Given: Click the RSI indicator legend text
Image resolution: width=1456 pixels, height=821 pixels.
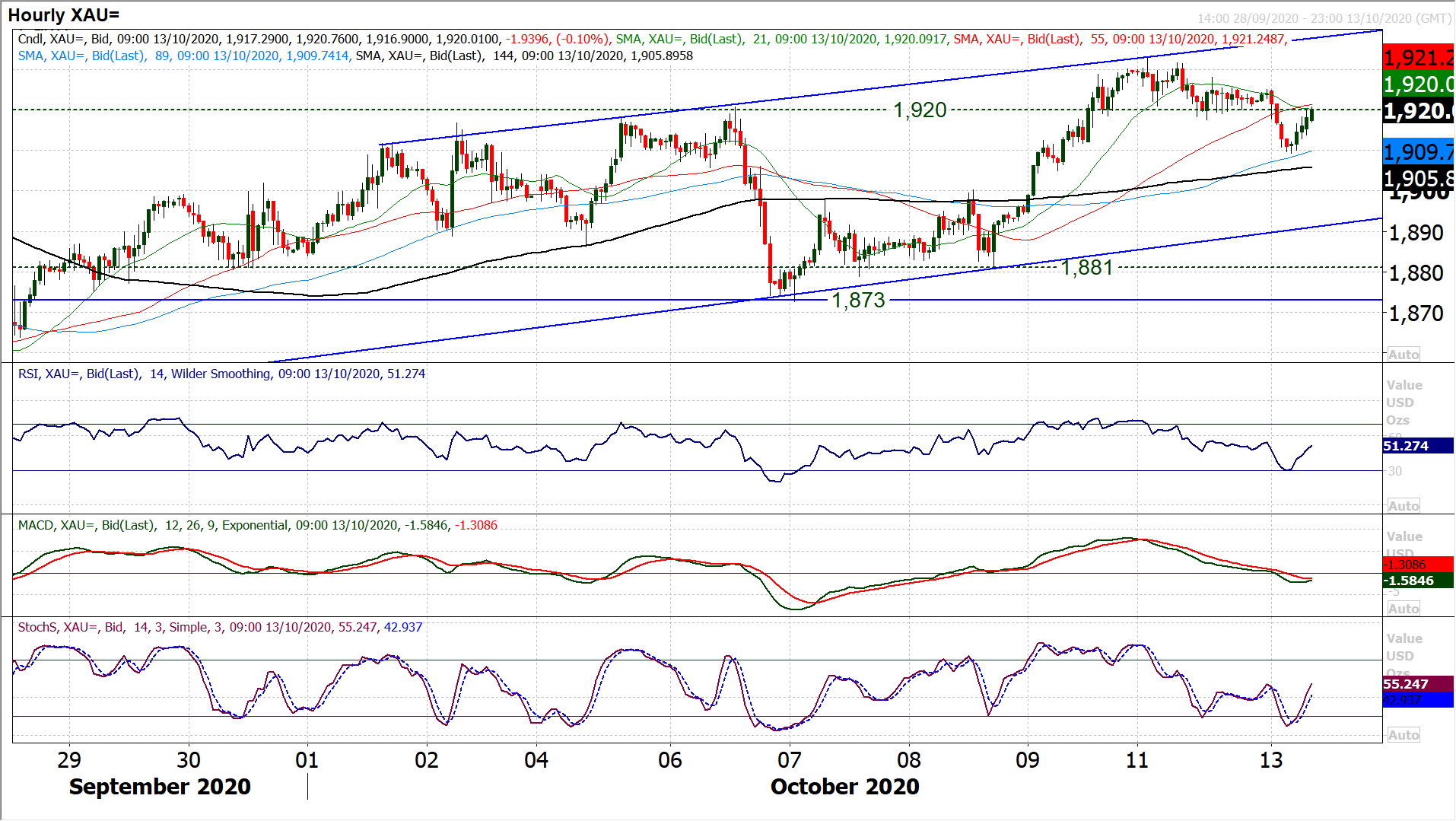Looking at the screenshot, I should click(221, 374).
